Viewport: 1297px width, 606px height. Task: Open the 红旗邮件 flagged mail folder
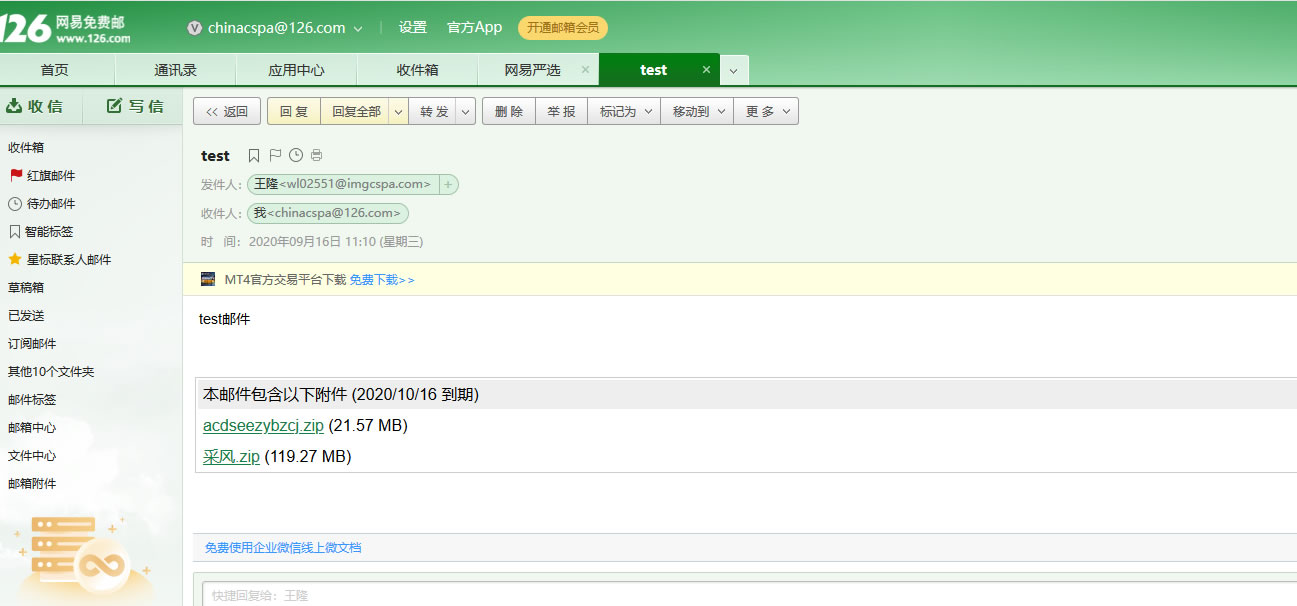pyautogui.click(x=50, y=176)
